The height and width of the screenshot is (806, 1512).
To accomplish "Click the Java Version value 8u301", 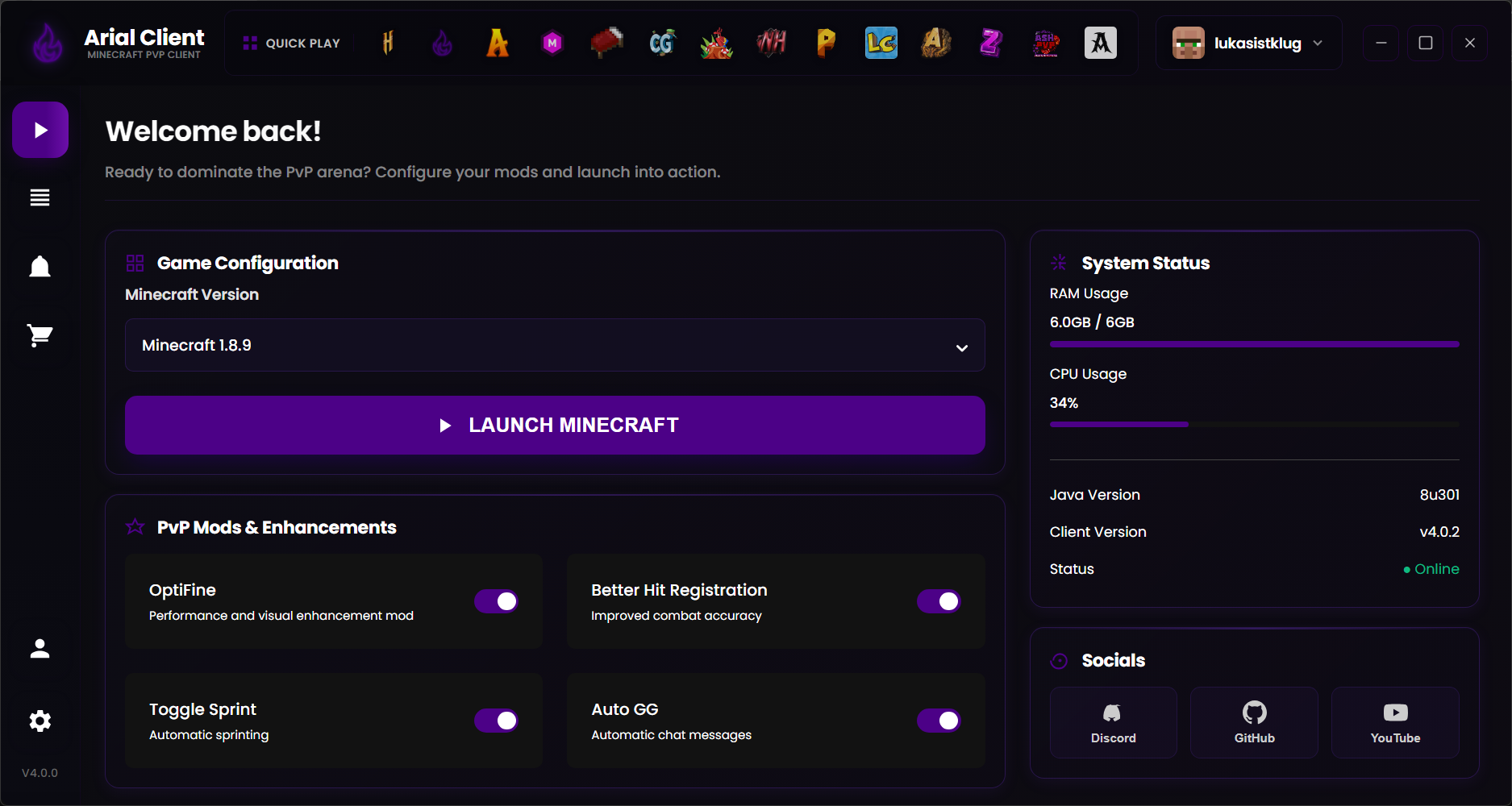I will pos(1439,495).
